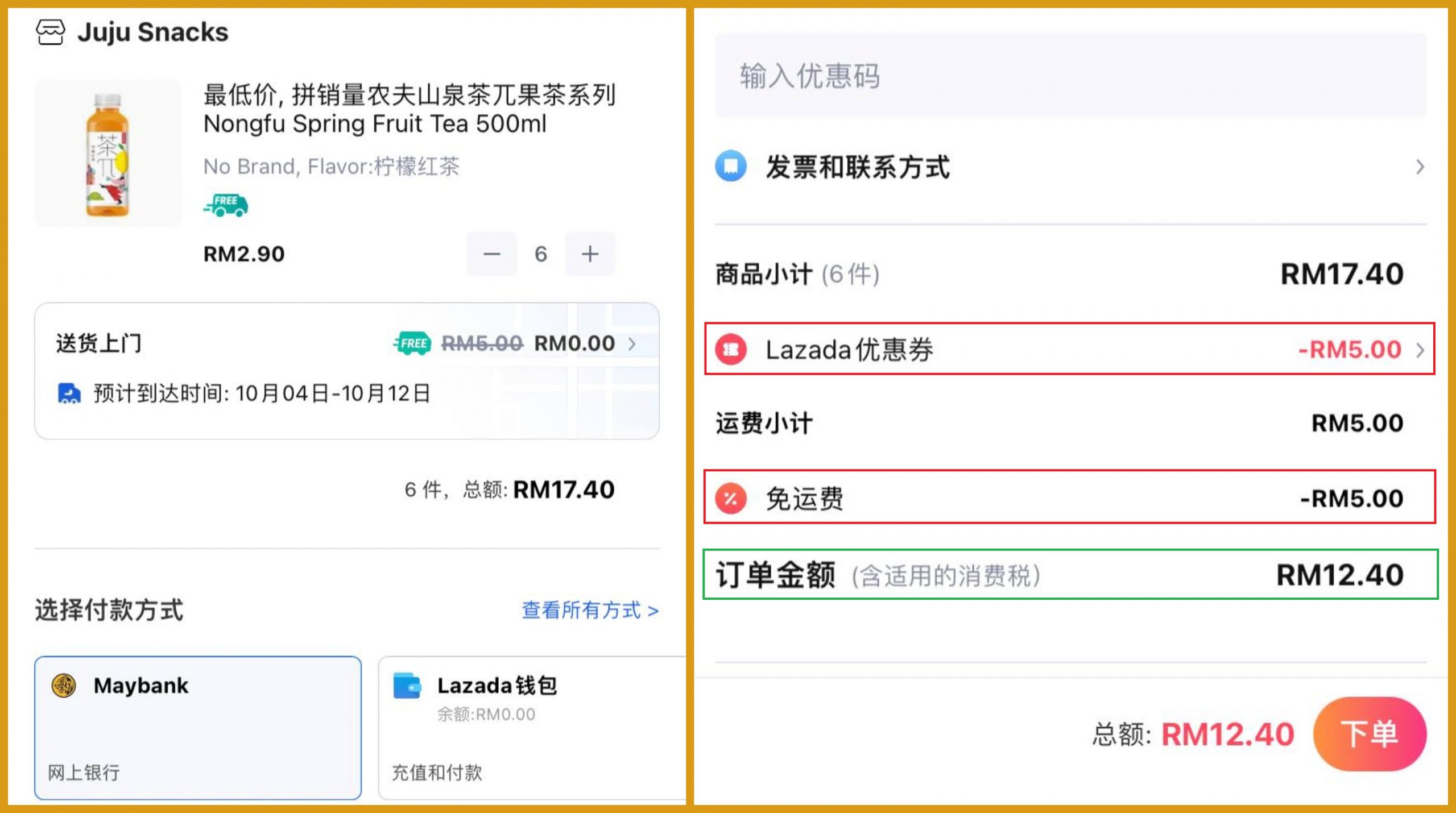Increase quantity with the plus button
The image size is (1456, 813).
[590, 254]
